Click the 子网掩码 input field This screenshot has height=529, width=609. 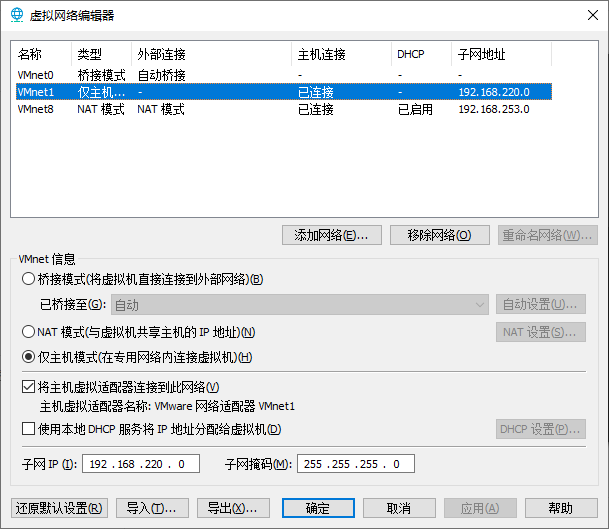356,464
